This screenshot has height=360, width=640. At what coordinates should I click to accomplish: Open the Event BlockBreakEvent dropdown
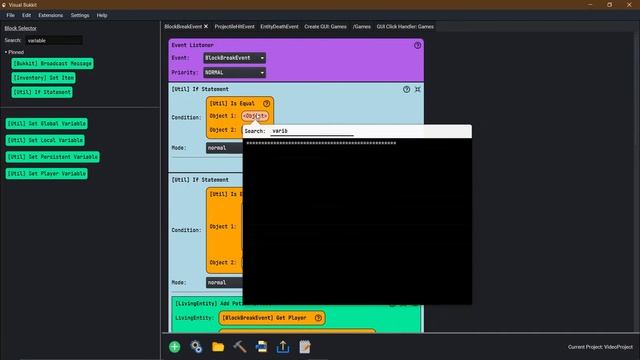[x=235, y=58]
